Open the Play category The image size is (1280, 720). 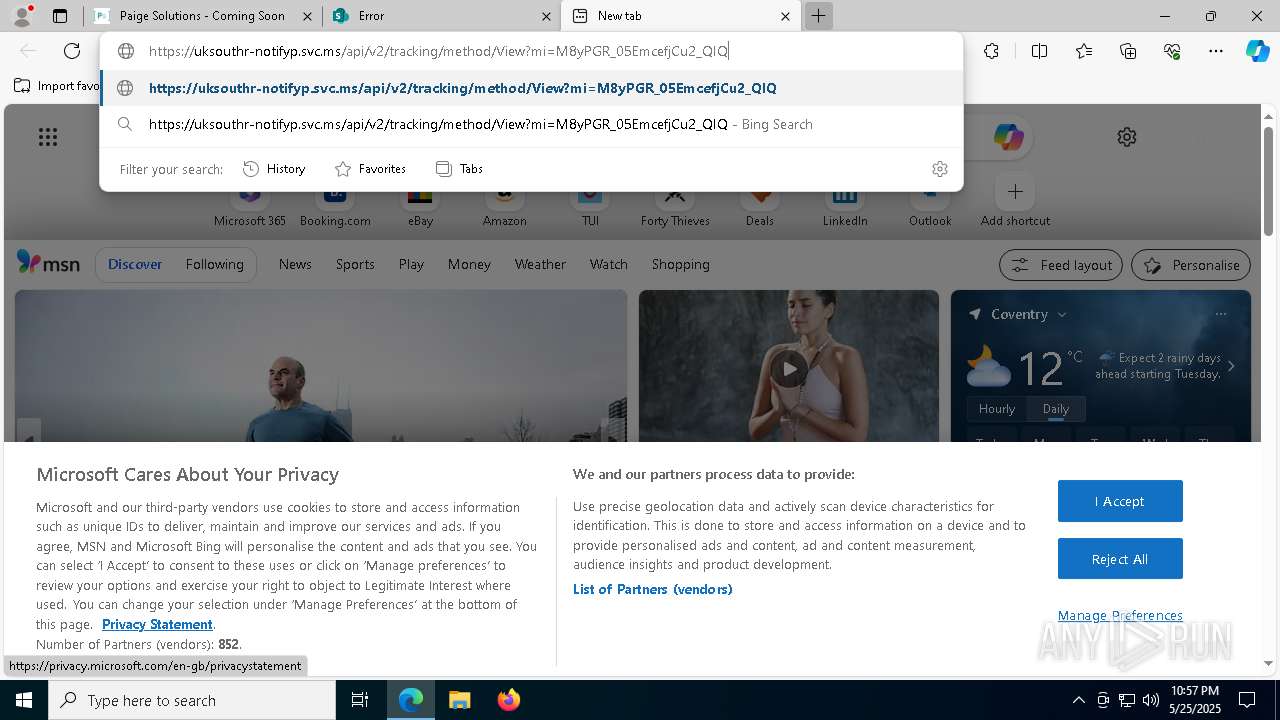pos(411,264)
